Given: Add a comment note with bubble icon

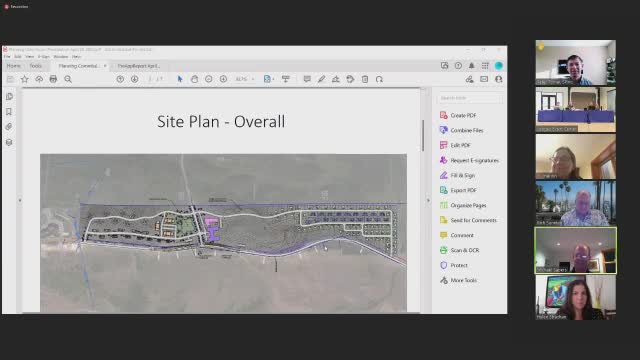Looking at the screenshot, I should click(307, 79).
